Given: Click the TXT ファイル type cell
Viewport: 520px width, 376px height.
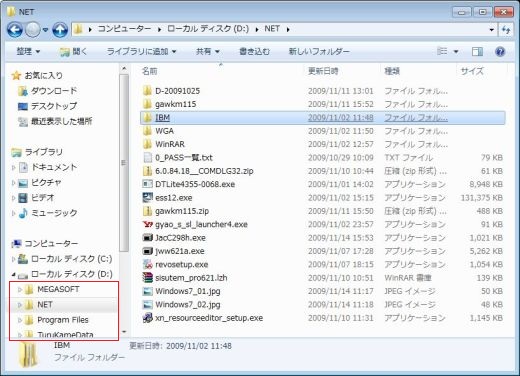Looking at the screenshot, I should (409, 158).
